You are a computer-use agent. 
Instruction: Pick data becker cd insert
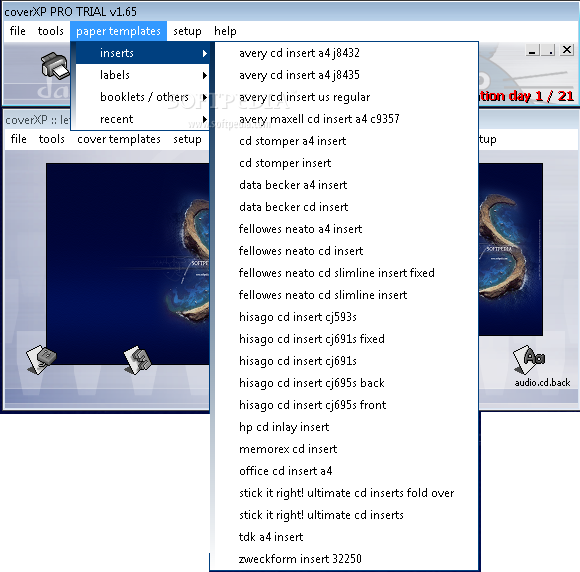[346, 207]
